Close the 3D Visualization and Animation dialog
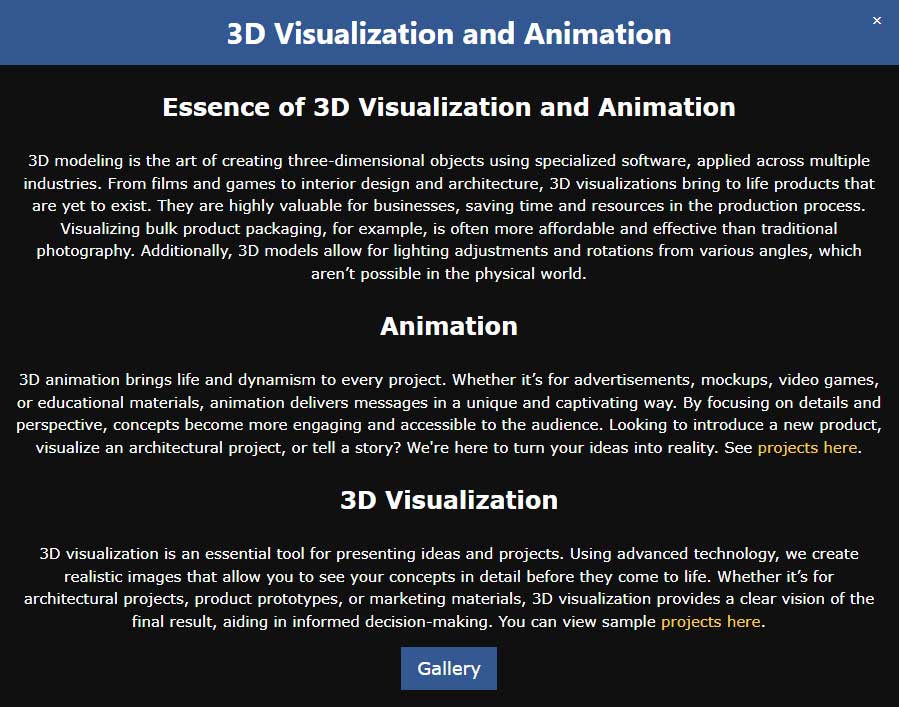The height and width of the screenshot is (707, 899). (x=877, y=21)
